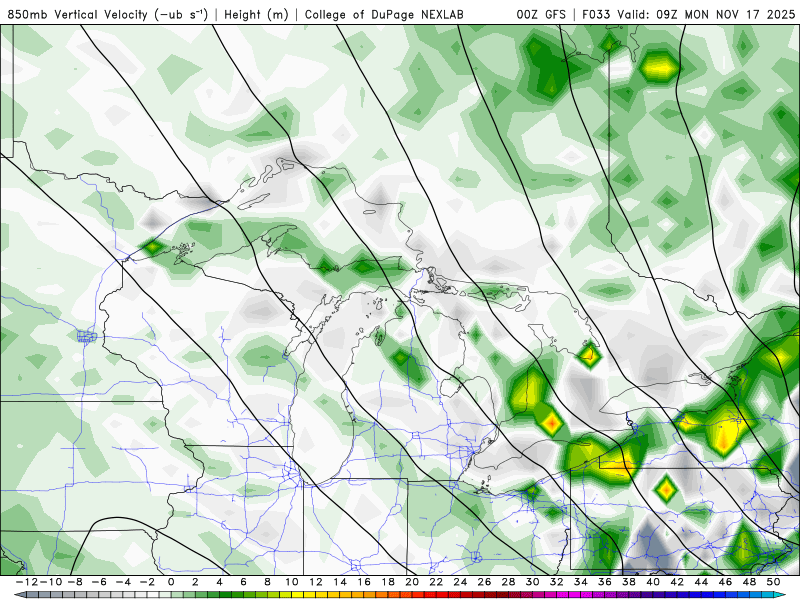The image size is (800, 600).
Task: Click the '36' colorbar scale label
Action: coord(605,582)
